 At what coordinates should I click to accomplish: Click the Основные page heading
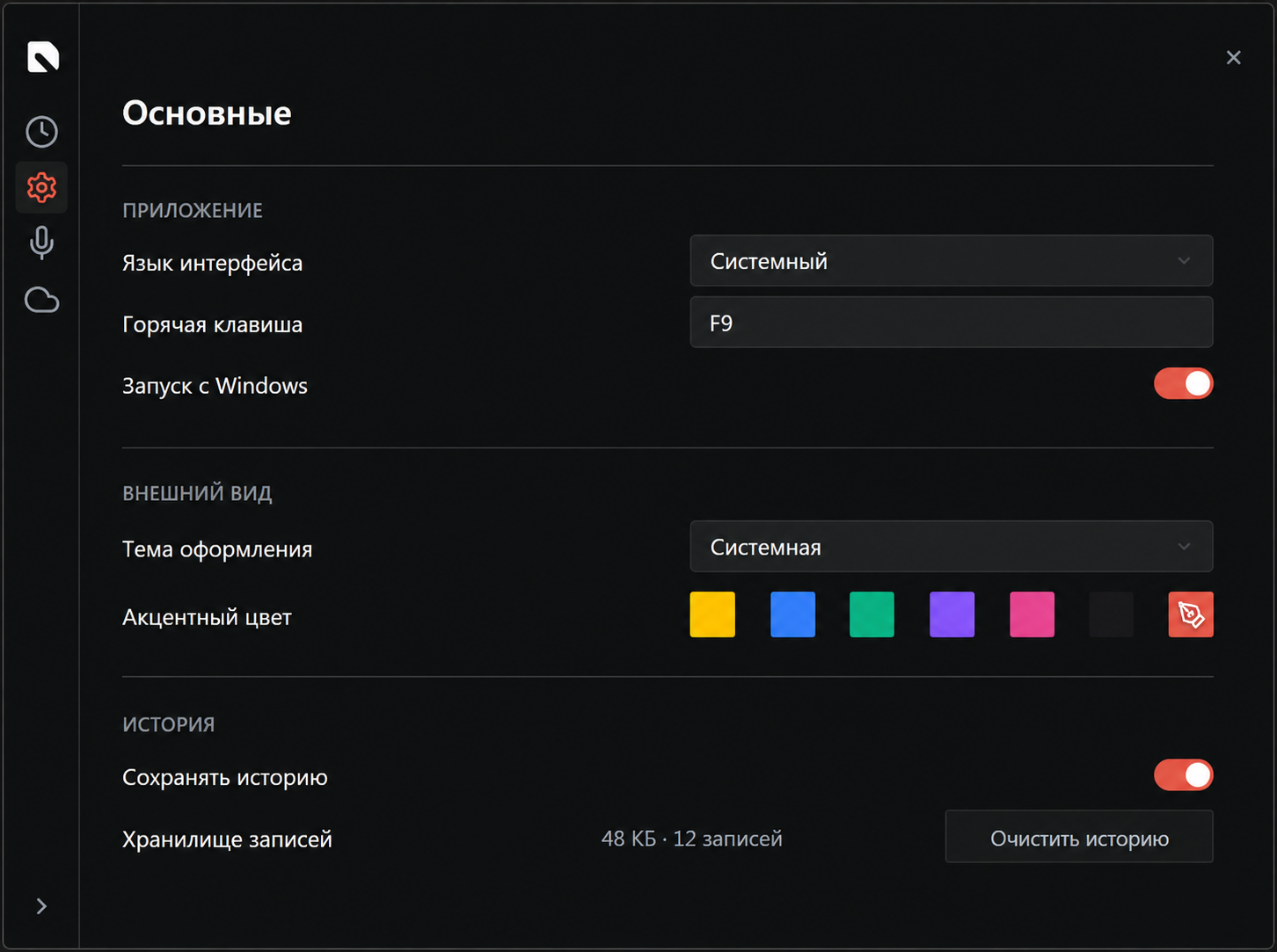[x=207, y=113]
